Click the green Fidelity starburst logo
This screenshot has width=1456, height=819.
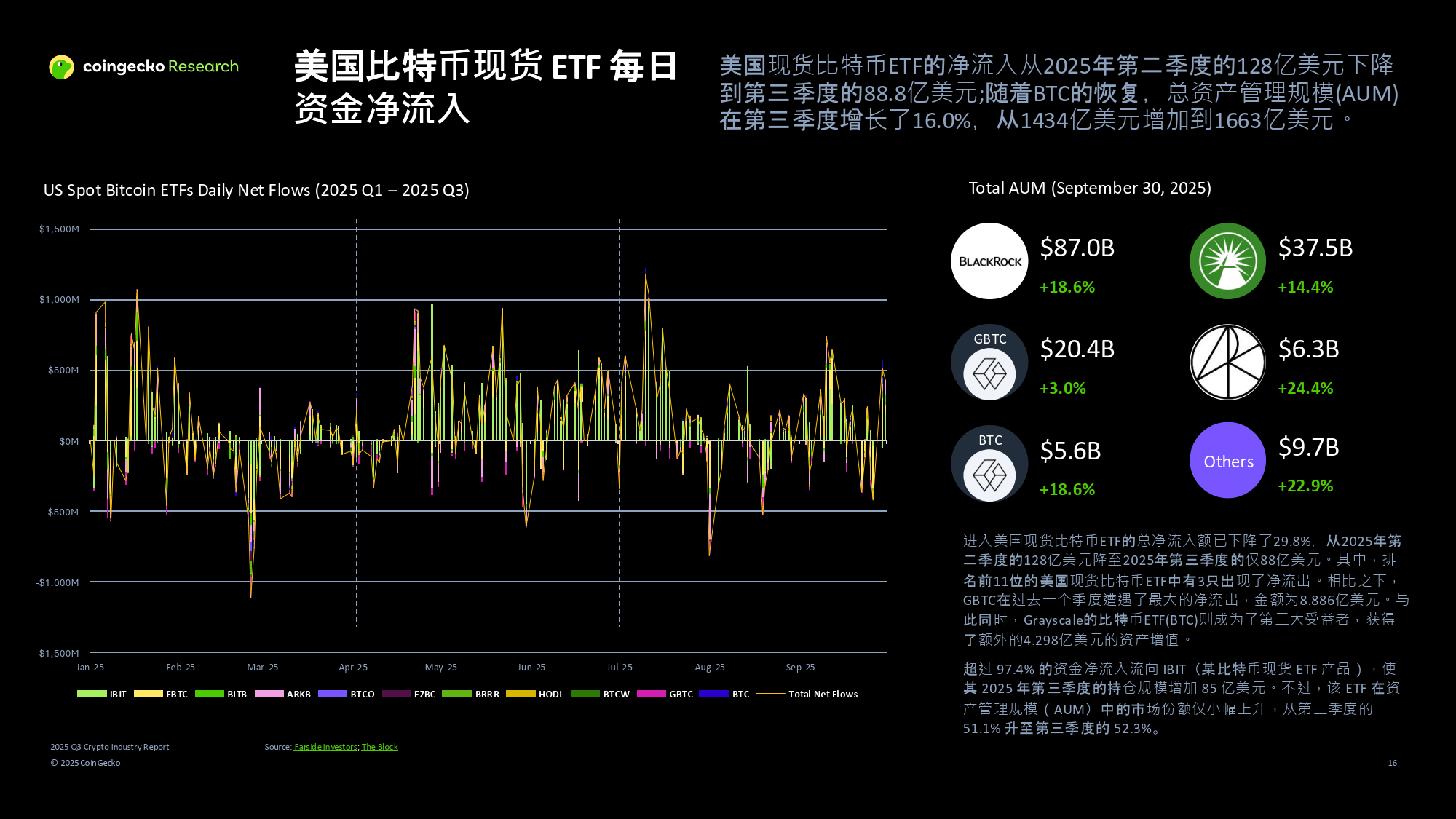pyautogui.click(x=1228, y=261)
